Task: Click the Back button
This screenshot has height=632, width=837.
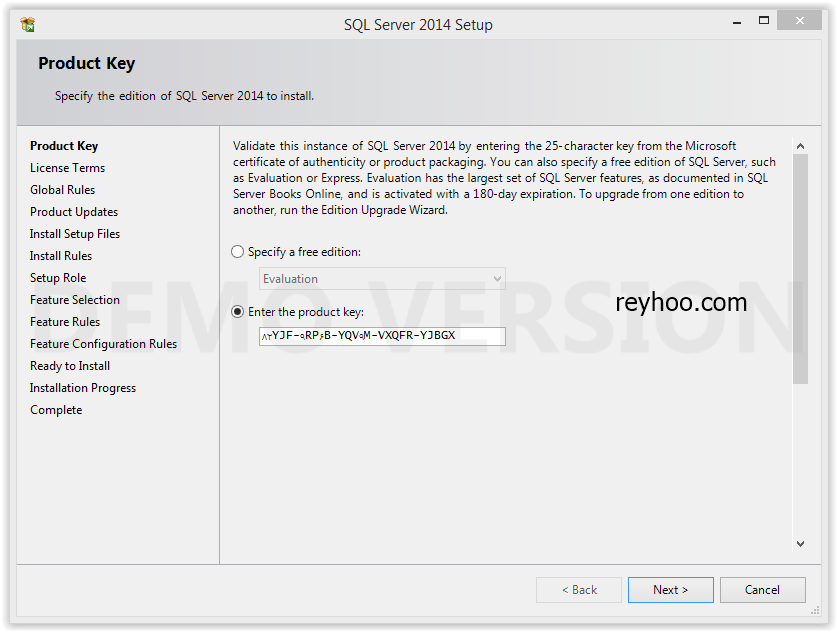Action: (579, 590)
